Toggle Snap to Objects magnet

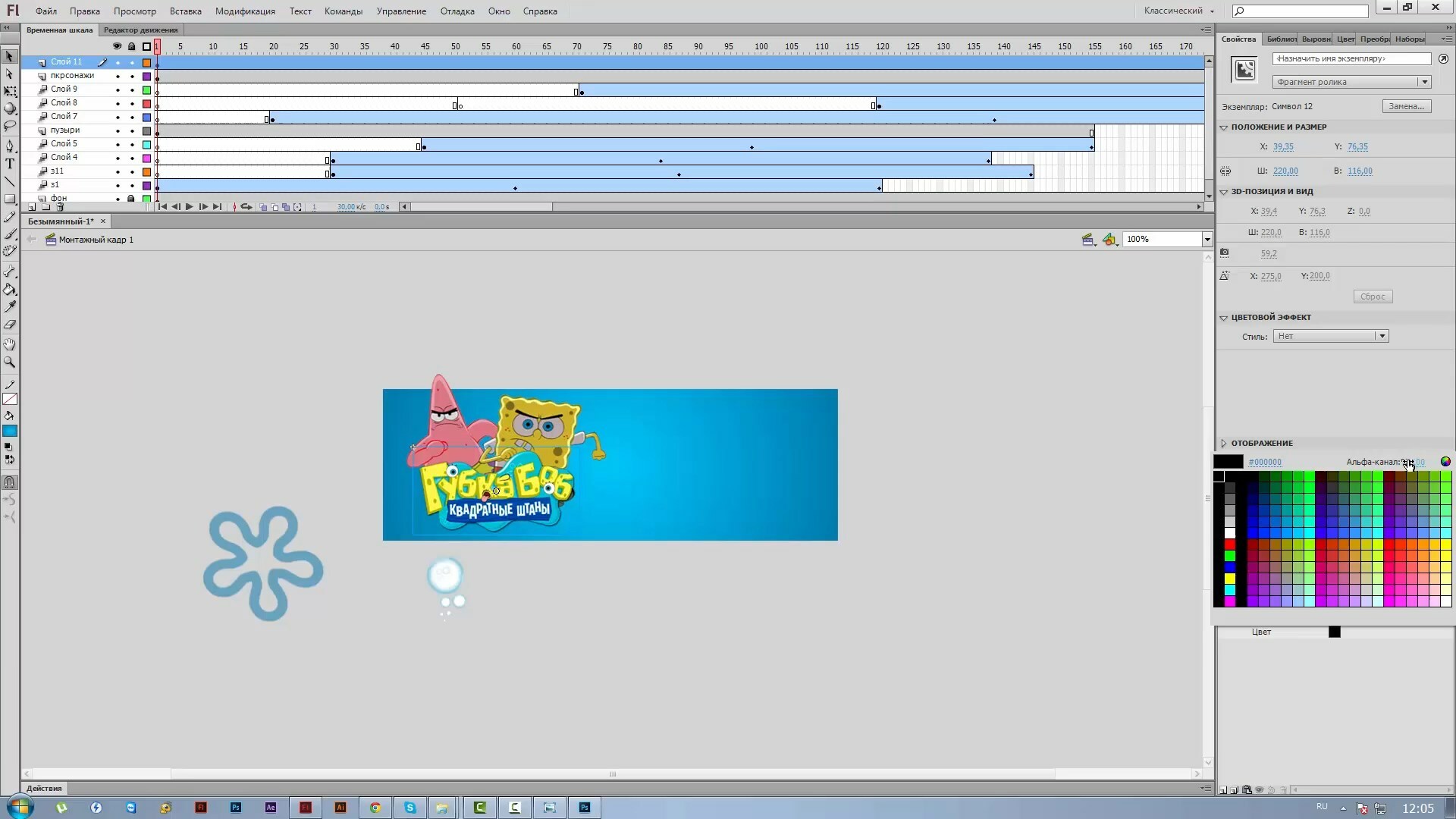[x=10, y=482]
